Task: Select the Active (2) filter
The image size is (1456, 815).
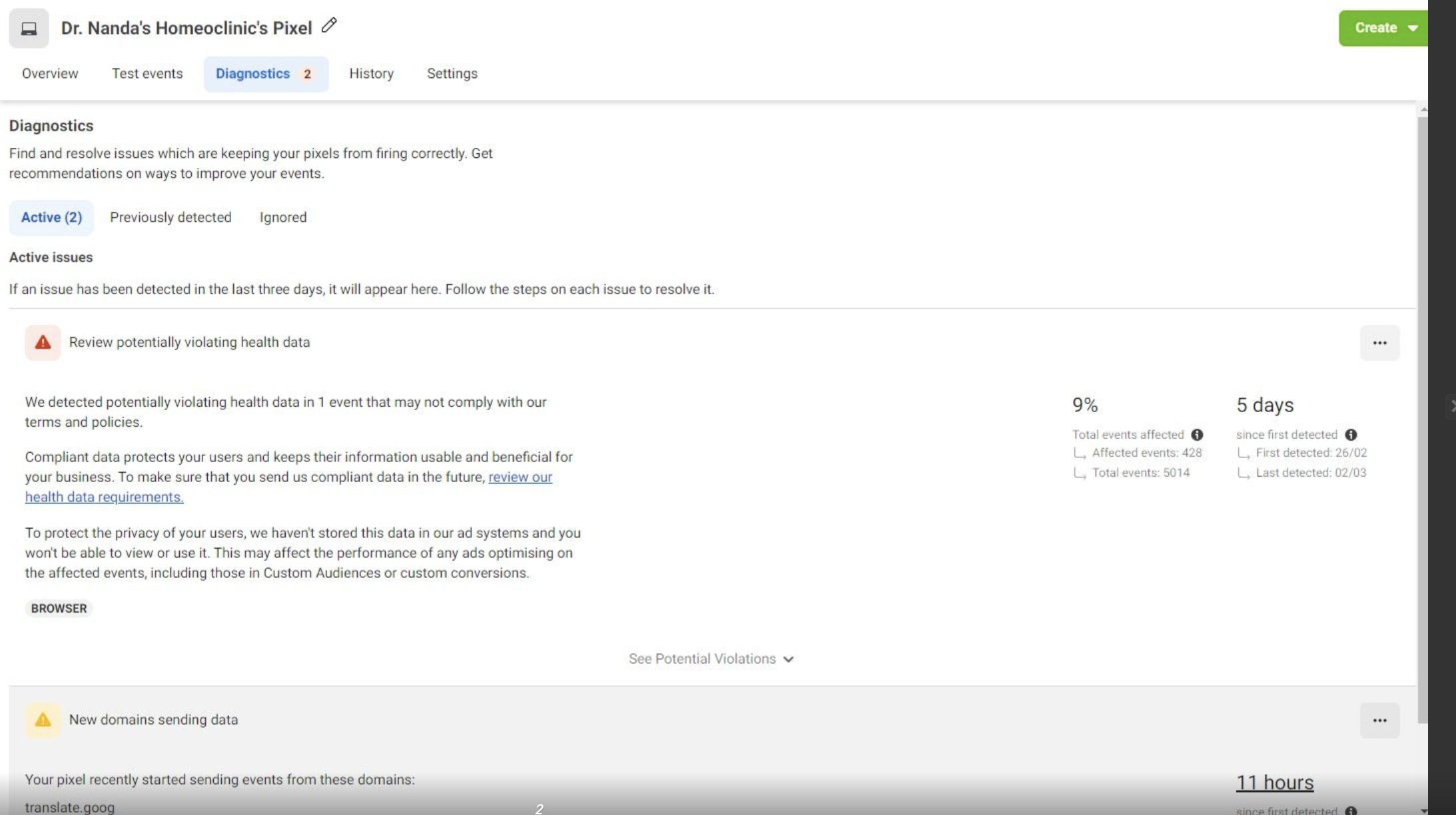Action: (x=51, y=217)
